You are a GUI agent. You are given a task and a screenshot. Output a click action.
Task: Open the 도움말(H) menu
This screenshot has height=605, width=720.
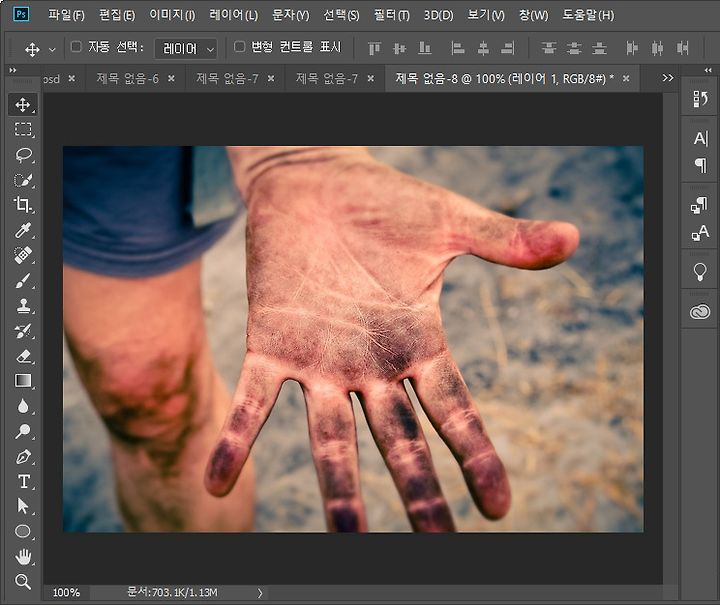588,15
